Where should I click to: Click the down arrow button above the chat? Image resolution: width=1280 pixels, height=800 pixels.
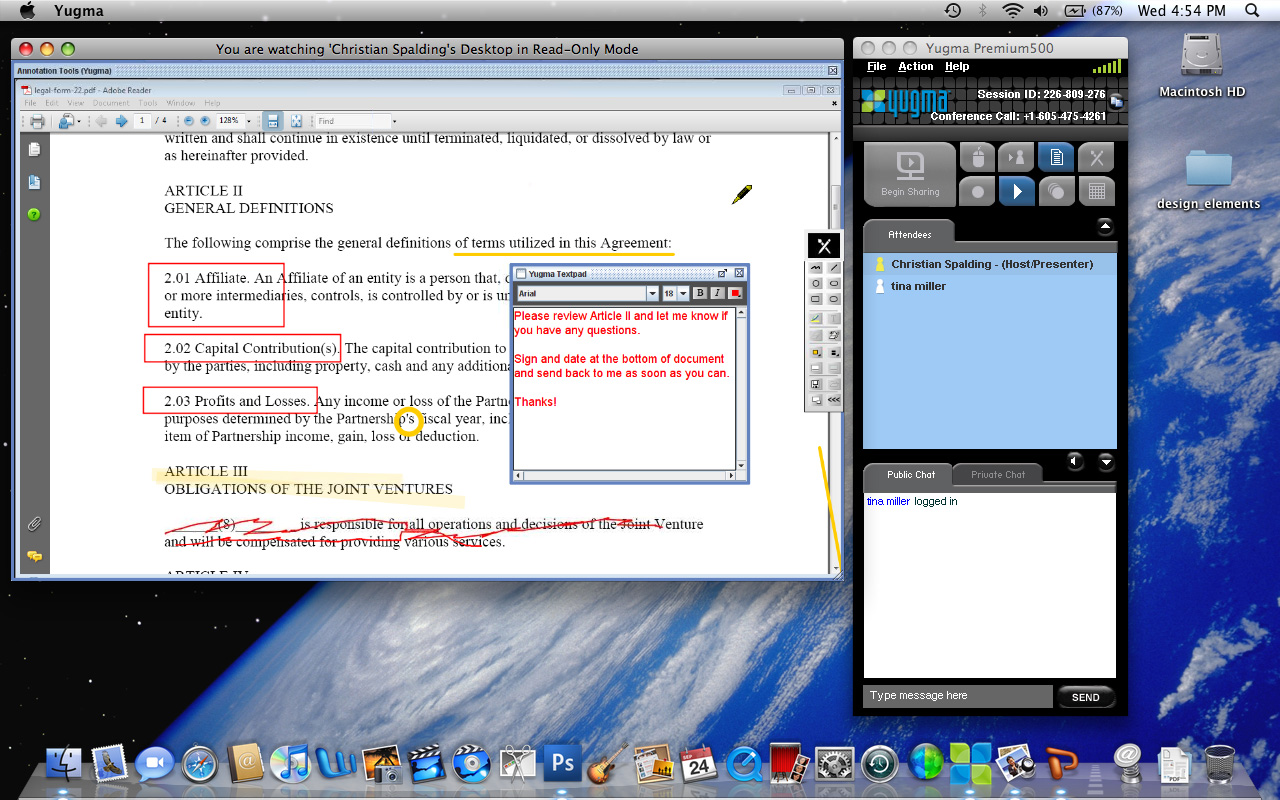[x=1106, y=461]
